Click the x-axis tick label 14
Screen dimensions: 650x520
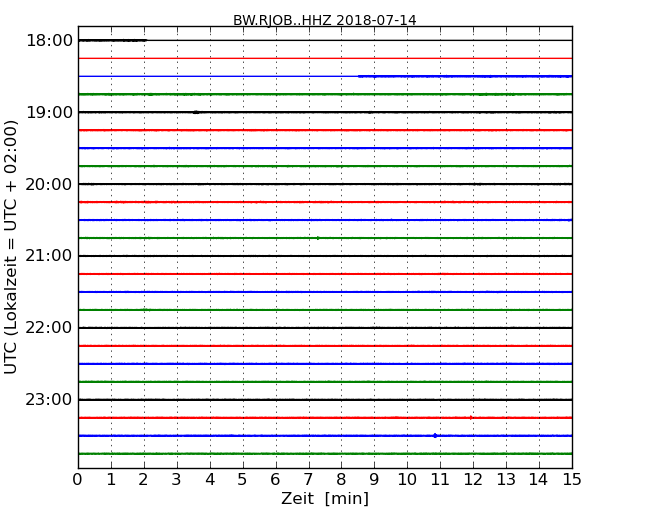(x=538, y=479)
